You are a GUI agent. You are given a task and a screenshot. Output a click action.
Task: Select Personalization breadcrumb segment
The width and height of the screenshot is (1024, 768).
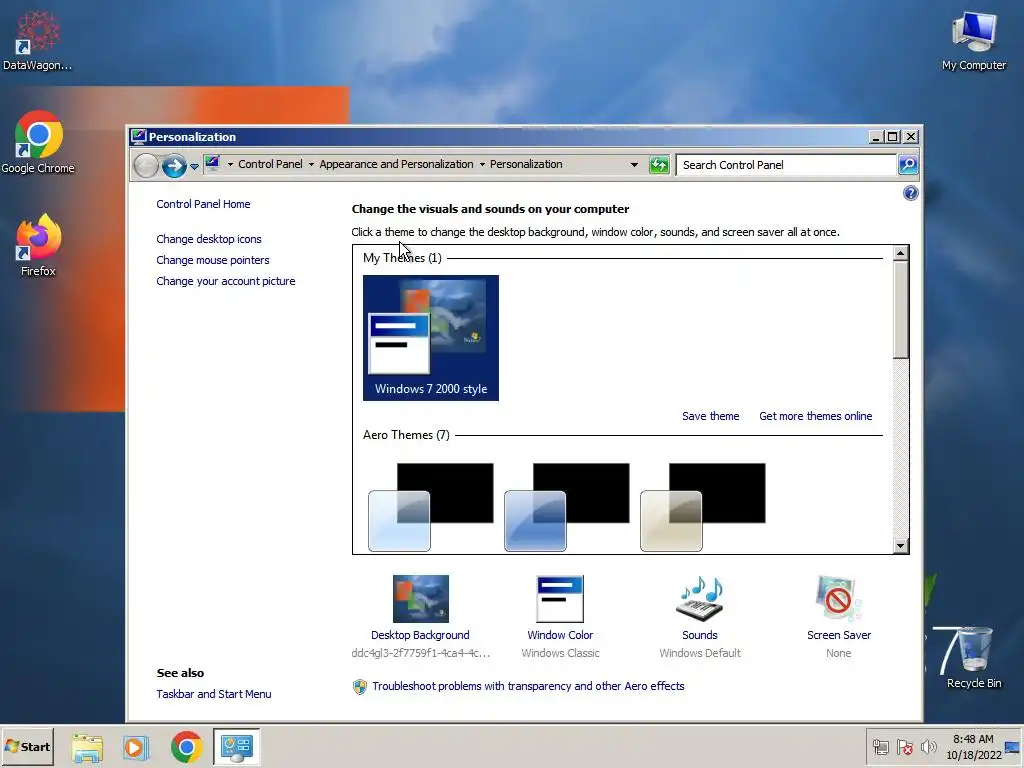pyautogui.click(x=526, y=165)
